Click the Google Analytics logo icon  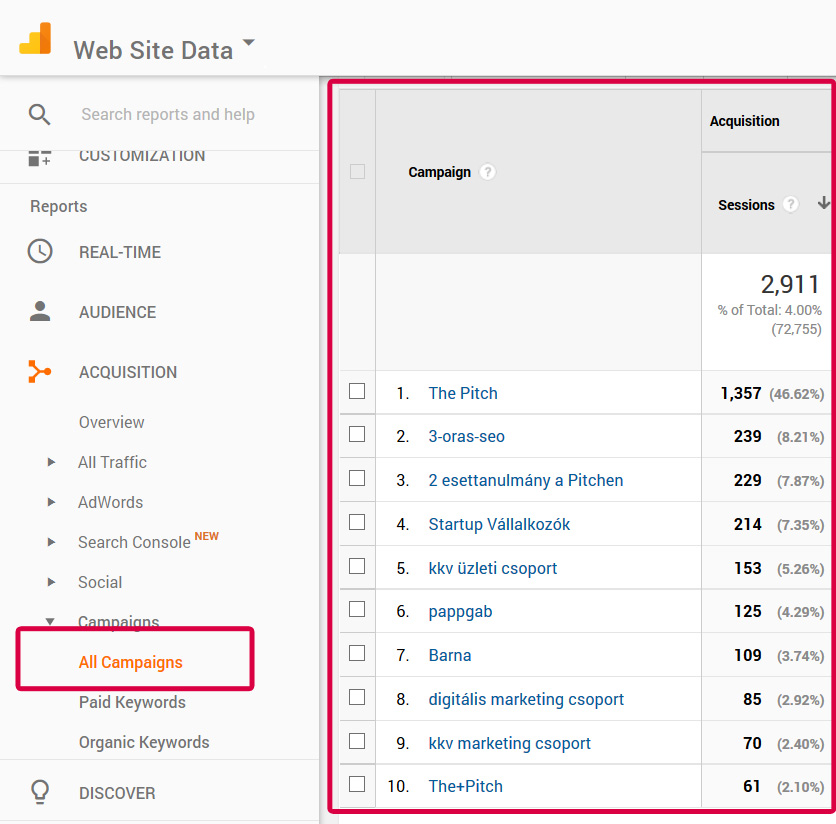coord(35,40)
